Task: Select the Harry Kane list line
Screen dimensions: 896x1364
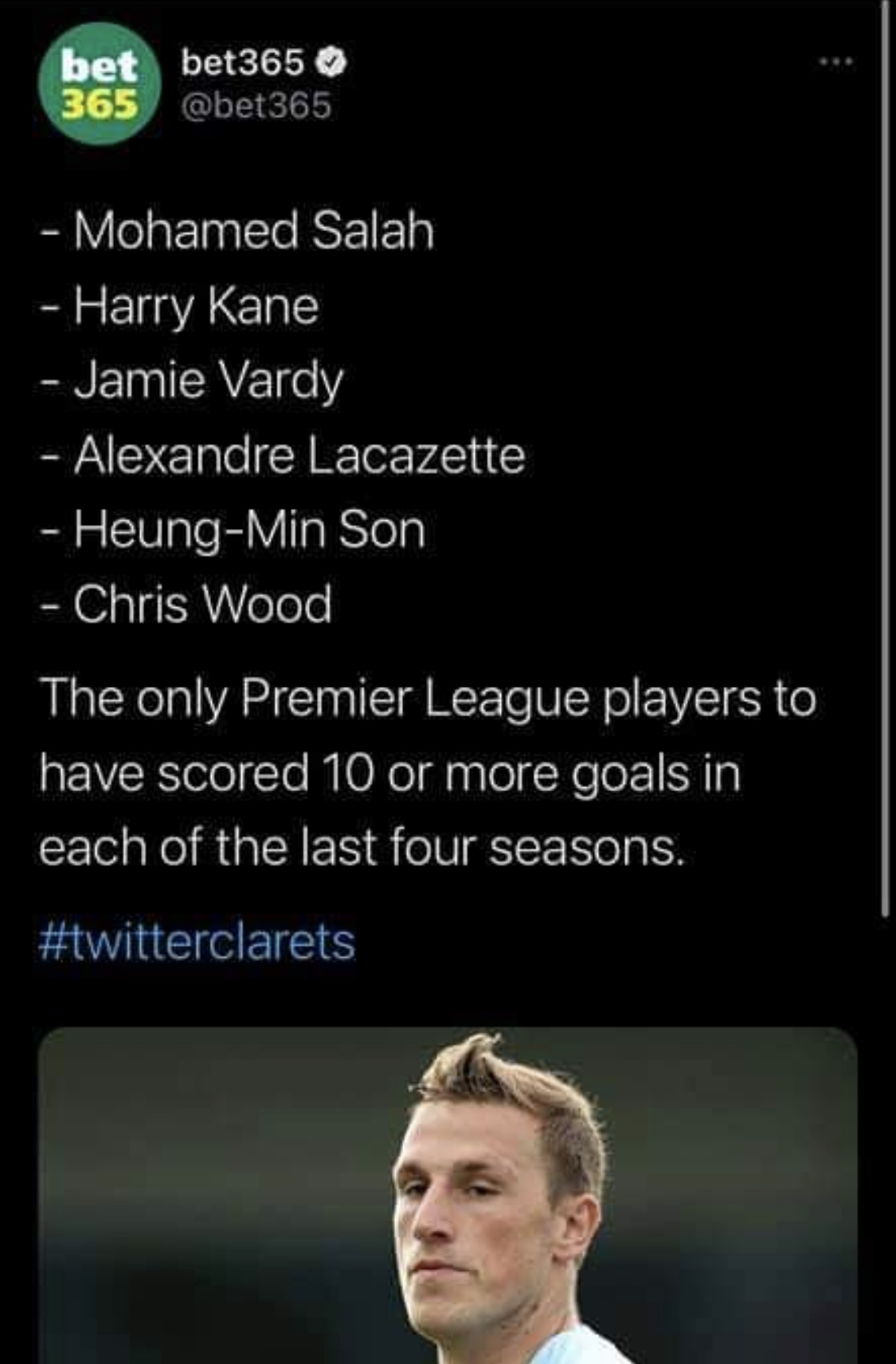Action: click(196, 306)
